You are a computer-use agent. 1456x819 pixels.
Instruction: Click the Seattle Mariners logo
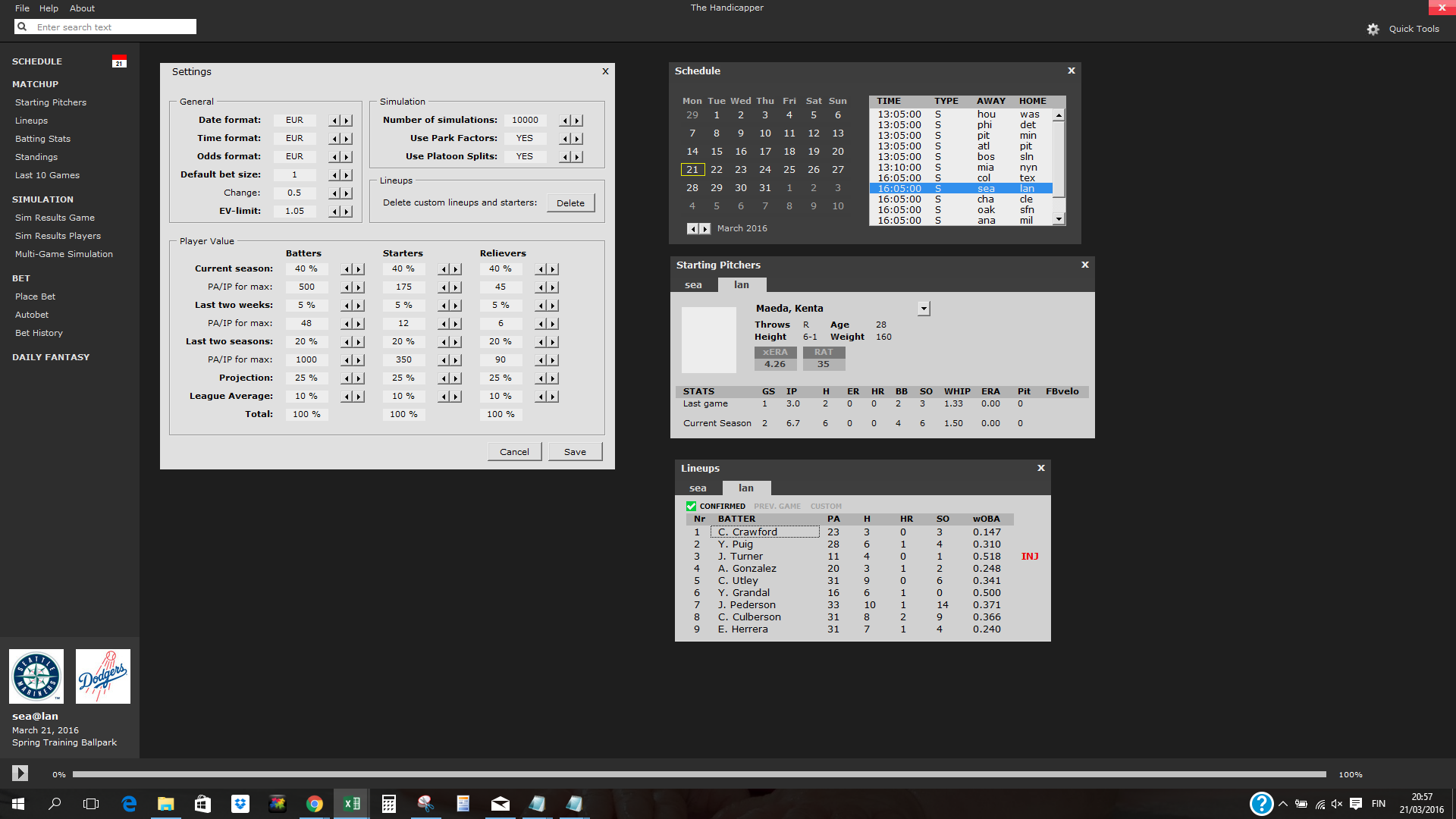coord(36,676)
